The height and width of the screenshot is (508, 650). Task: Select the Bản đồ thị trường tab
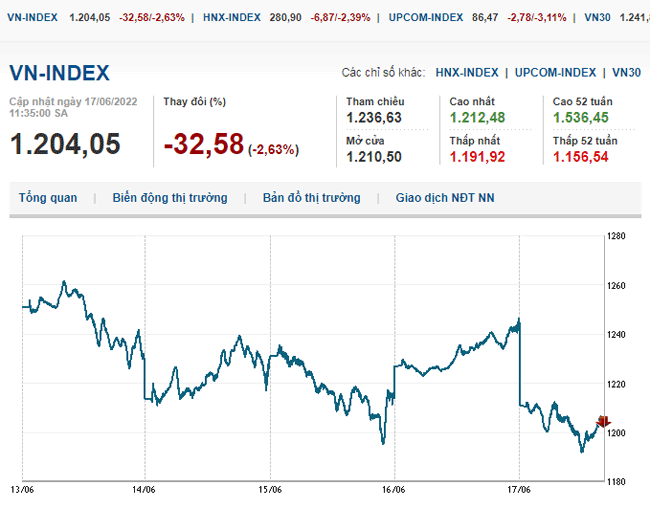coord(311,198)
